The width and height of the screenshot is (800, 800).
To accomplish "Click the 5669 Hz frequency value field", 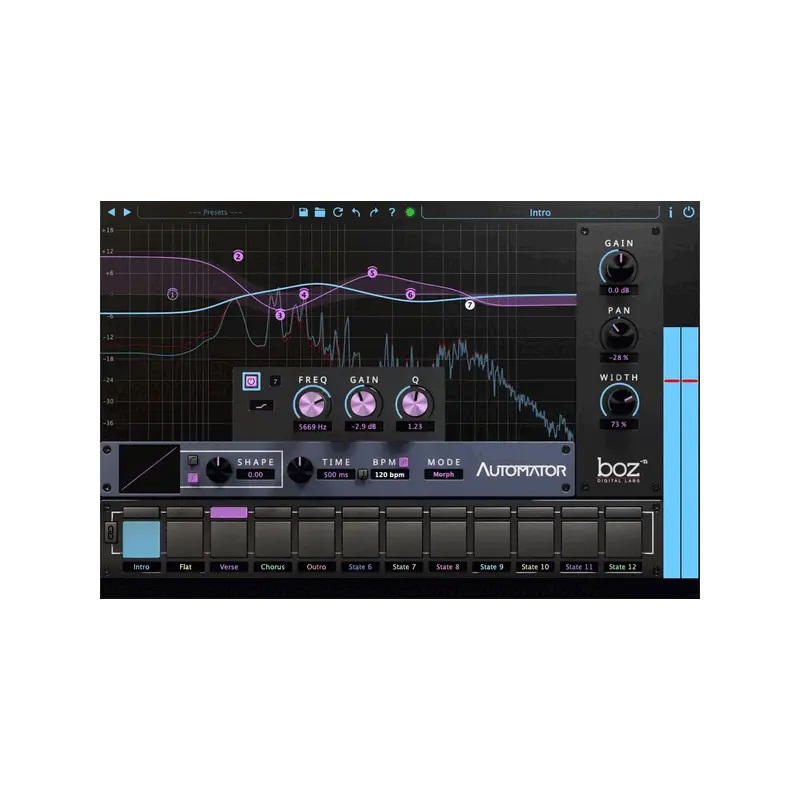I will (312, 427).
